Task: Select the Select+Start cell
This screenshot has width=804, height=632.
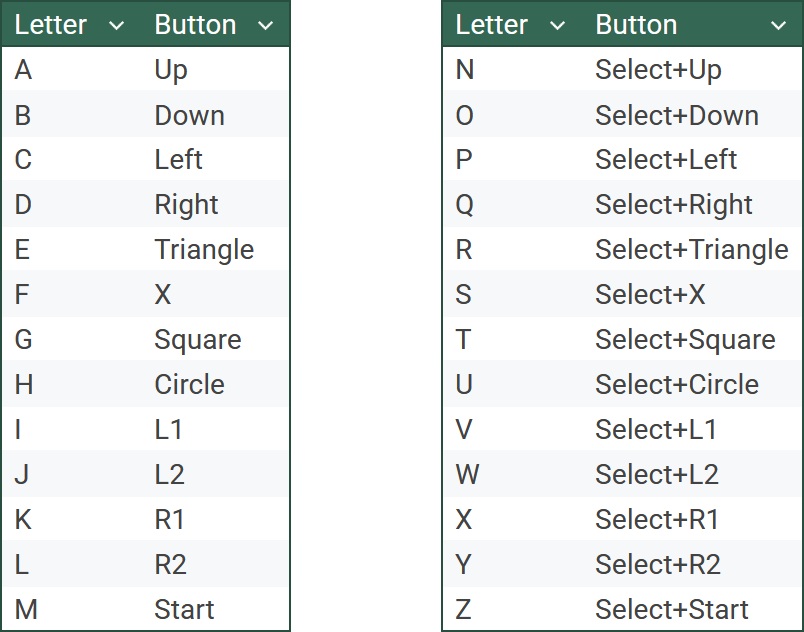Action: tap(671, 610)
